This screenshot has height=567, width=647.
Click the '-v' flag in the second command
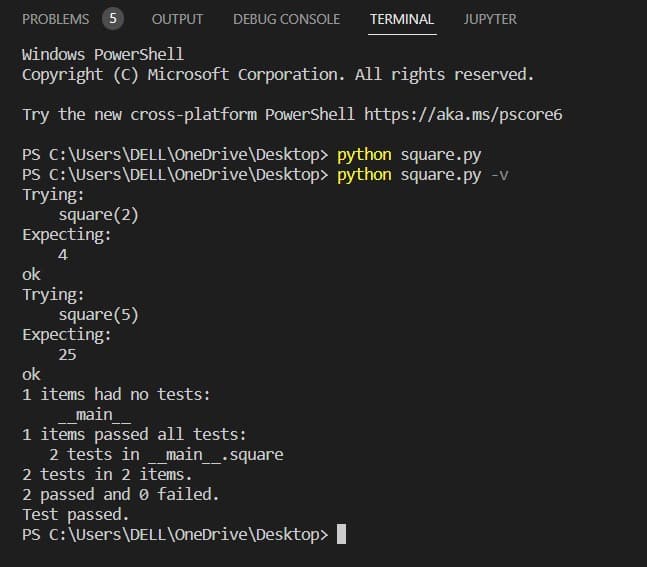pyautogui.click(x=507, y=174)
